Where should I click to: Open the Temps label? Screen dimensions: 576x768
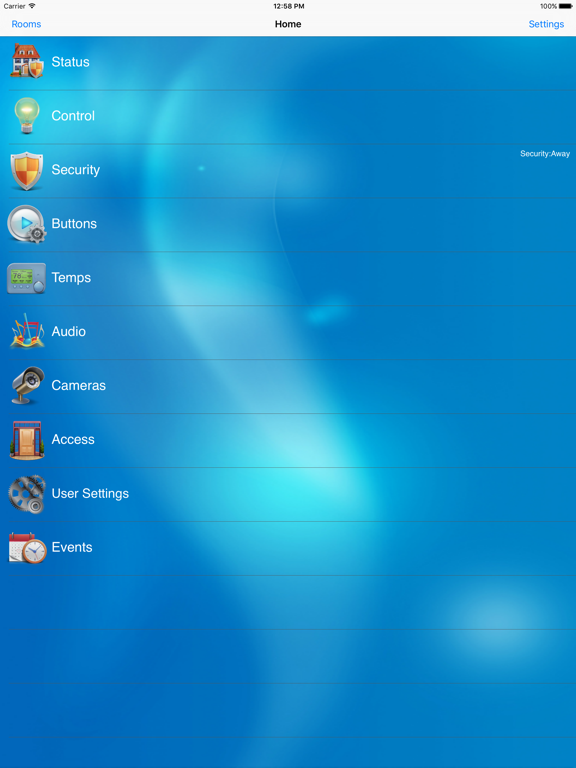71,278
